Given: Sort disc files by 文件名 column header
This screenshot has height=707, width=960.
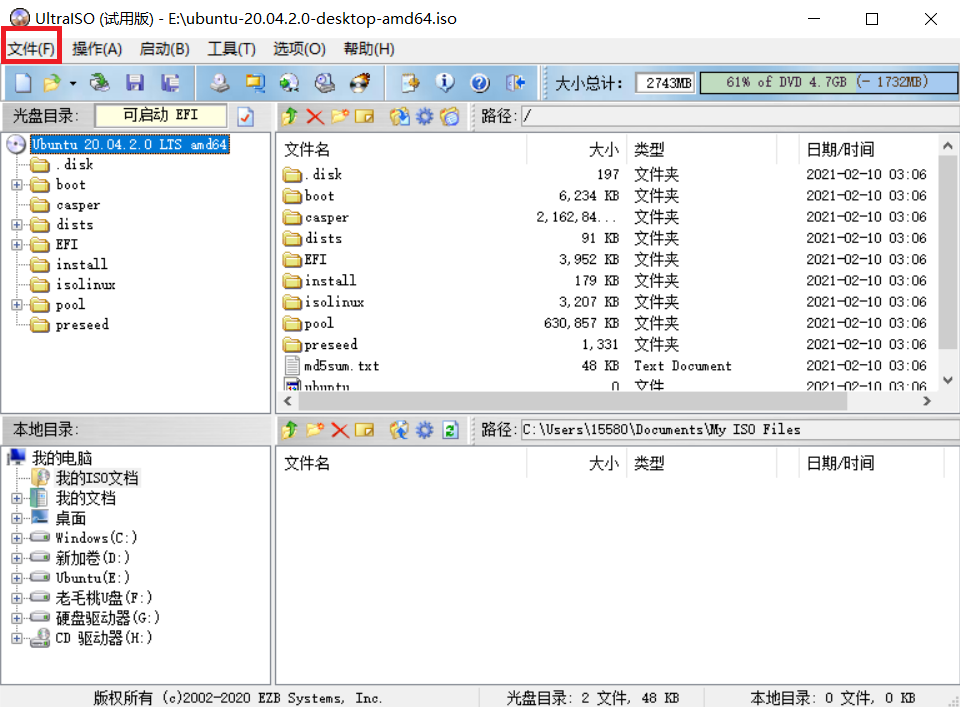Looking at the screenshot, I should 402,149.
